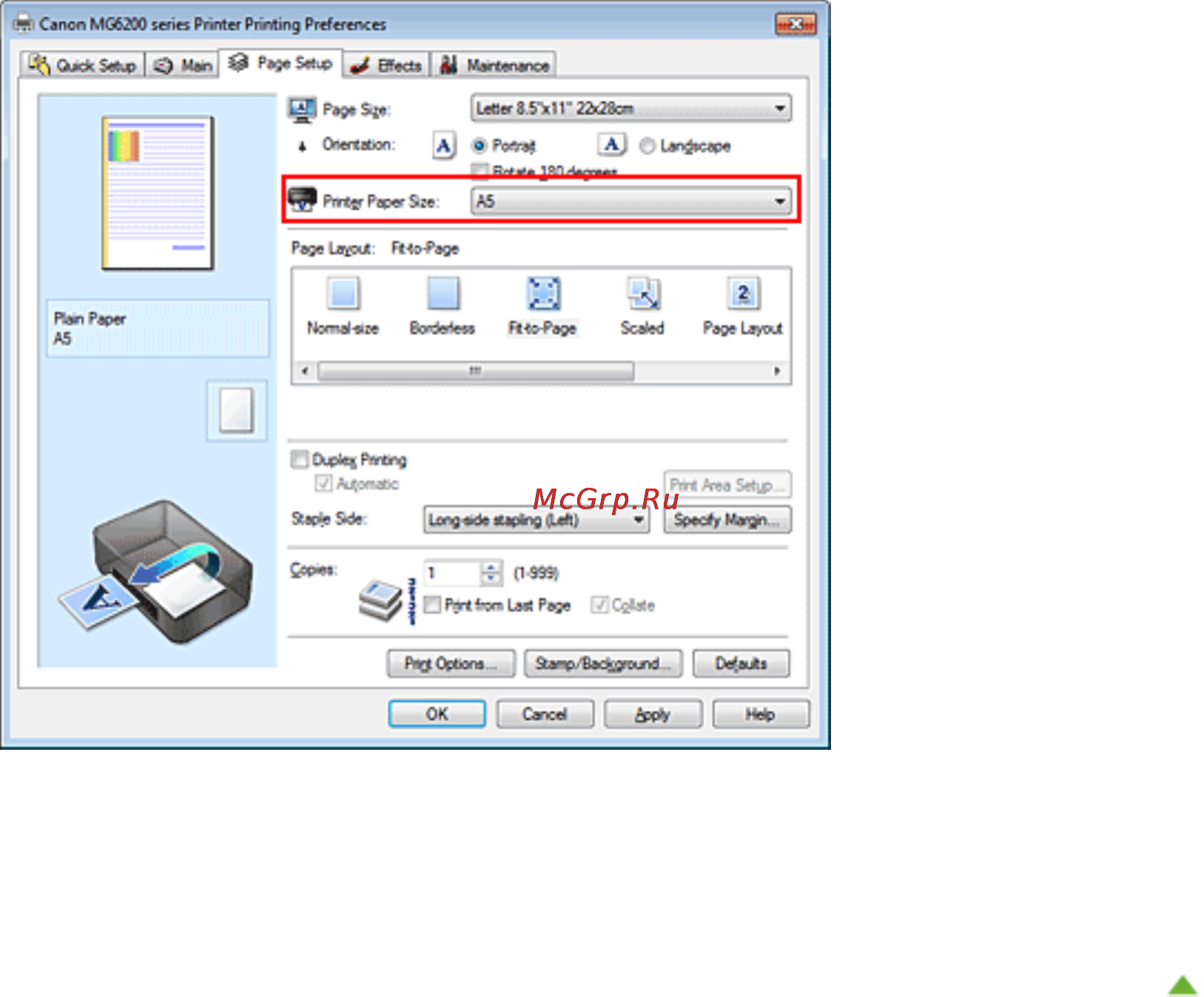Open the Maintenance tab
This screenshot has width=1204, height=997.
coord(494,65)
